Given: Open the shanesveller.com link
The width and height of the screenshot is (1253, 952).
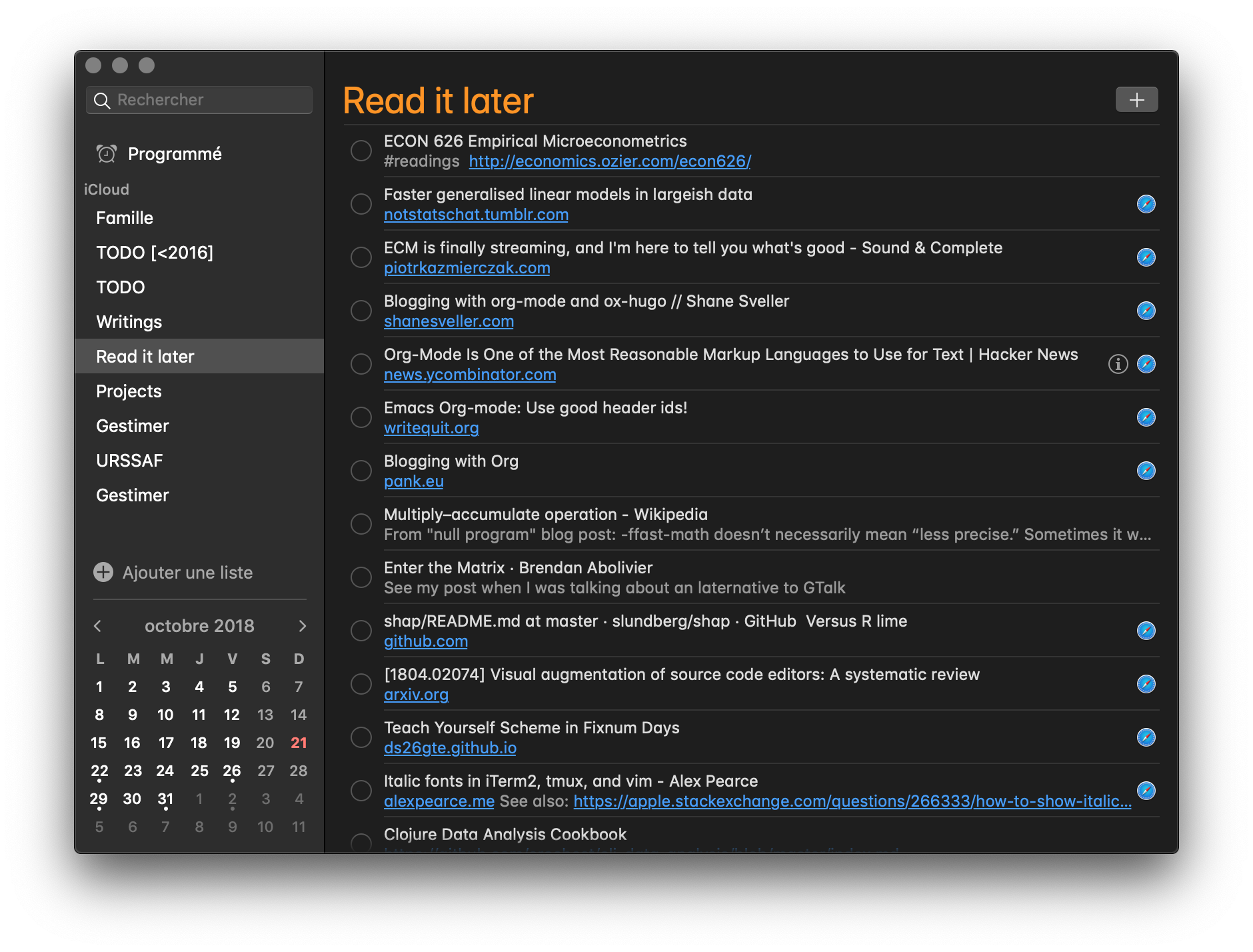Looking at the screenshot, I should (449, 321).
